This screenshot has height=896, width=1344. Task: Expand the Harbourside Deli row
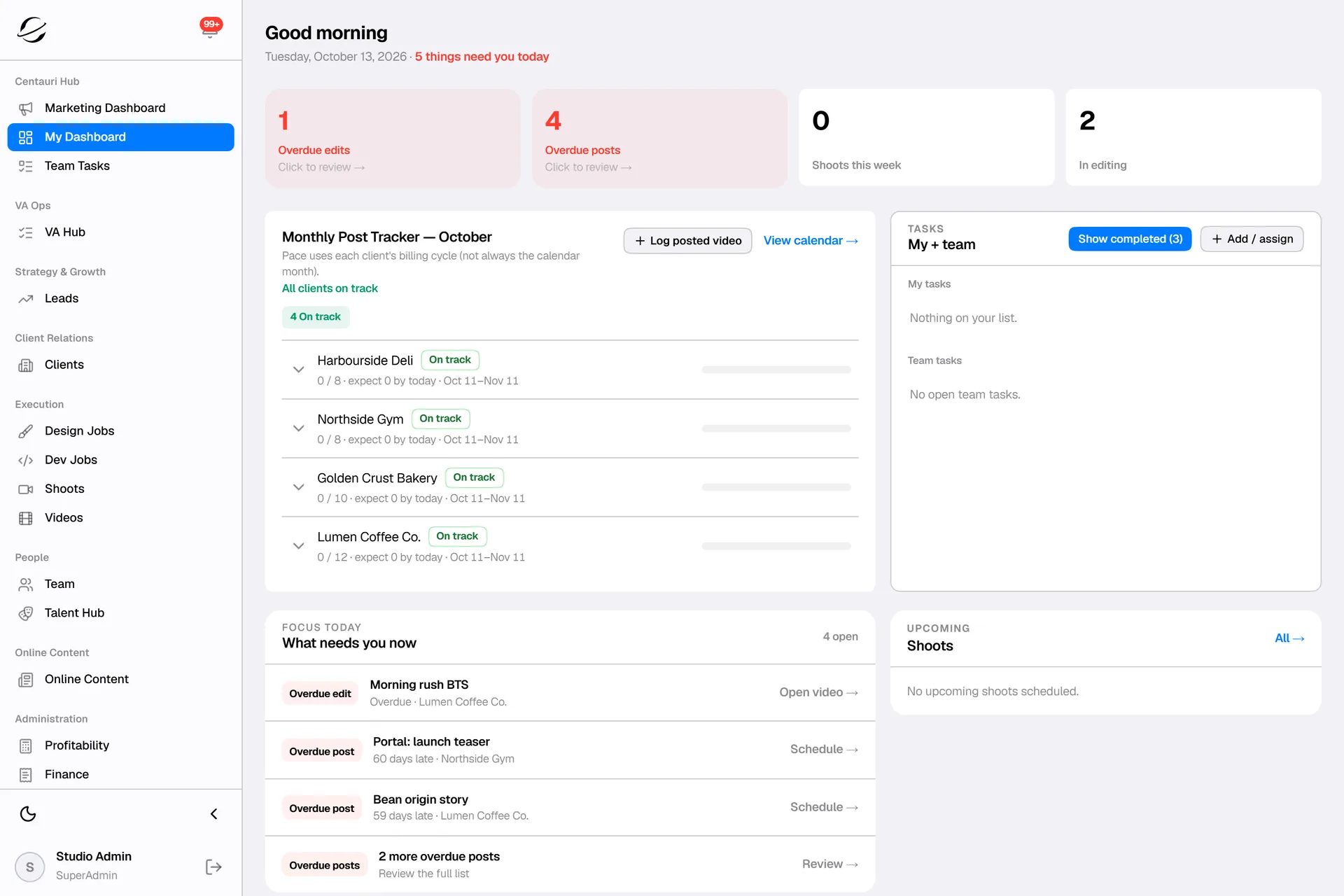298,369
